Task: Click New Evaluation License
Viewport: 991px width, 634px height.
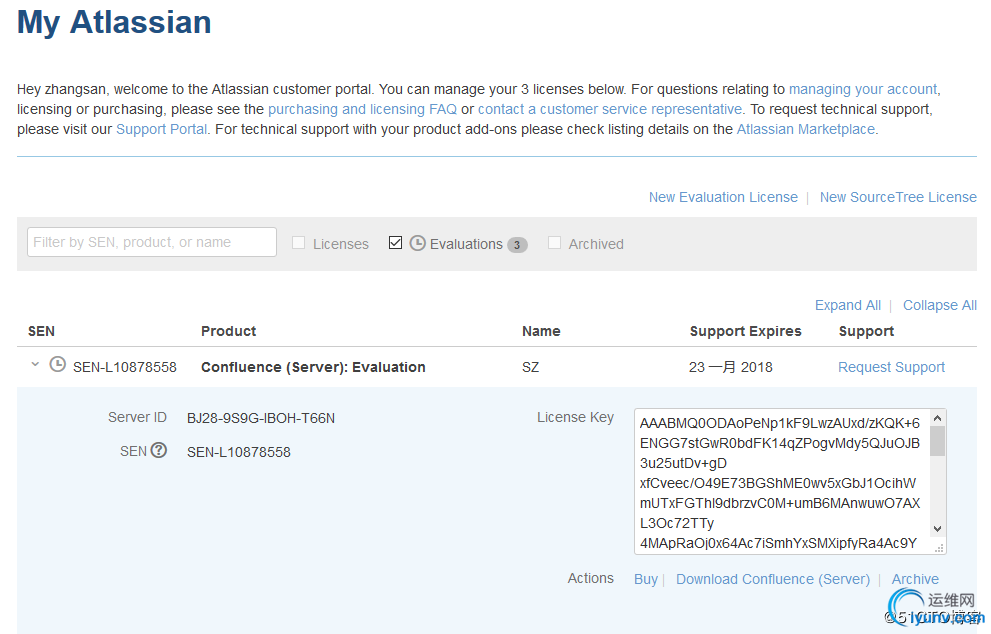Action: coord(723,197)
